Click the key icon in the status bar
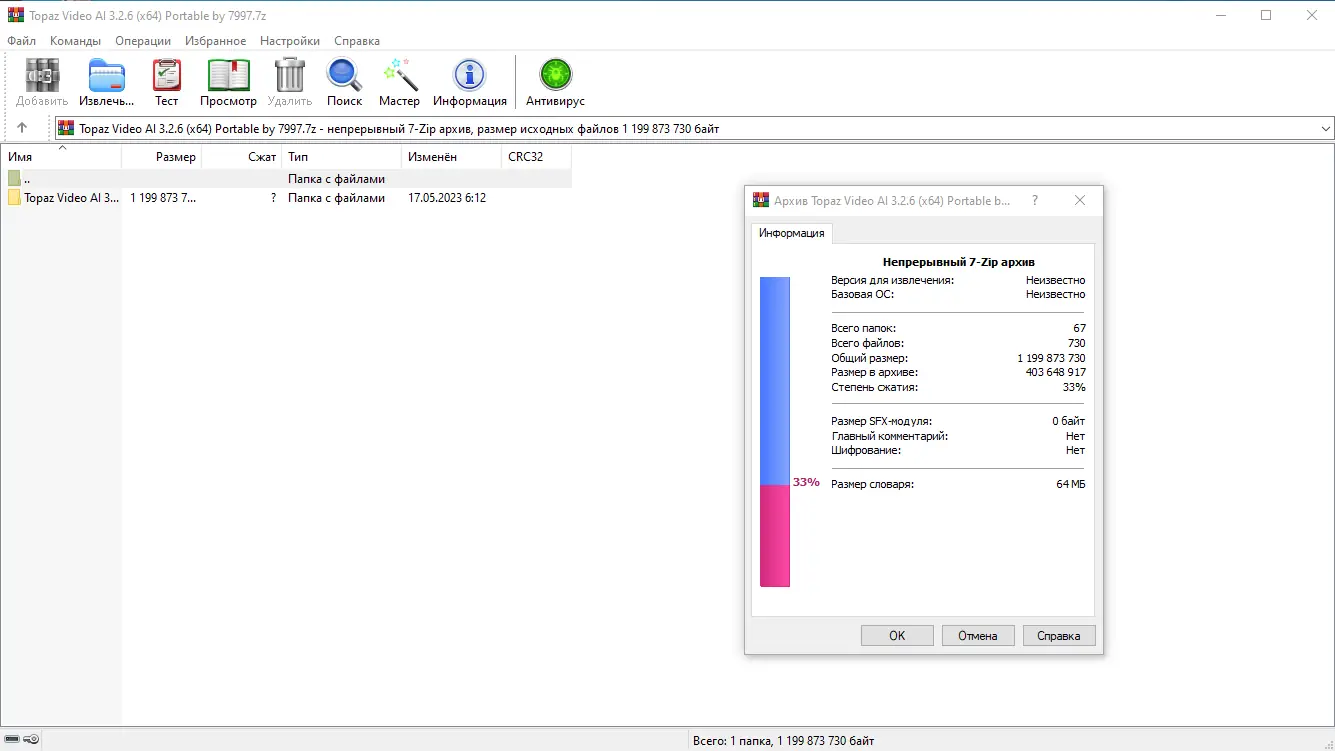Viewport: 1335px width, 751px height. click(31, 739)
